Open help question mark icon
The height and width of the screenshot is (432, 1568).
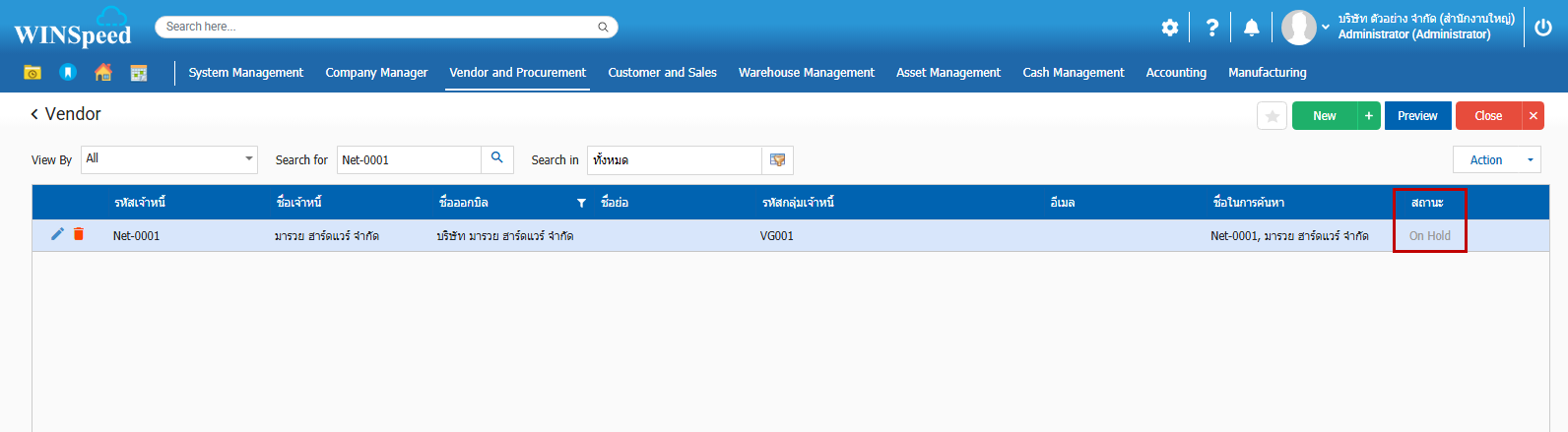[1211, 28]
